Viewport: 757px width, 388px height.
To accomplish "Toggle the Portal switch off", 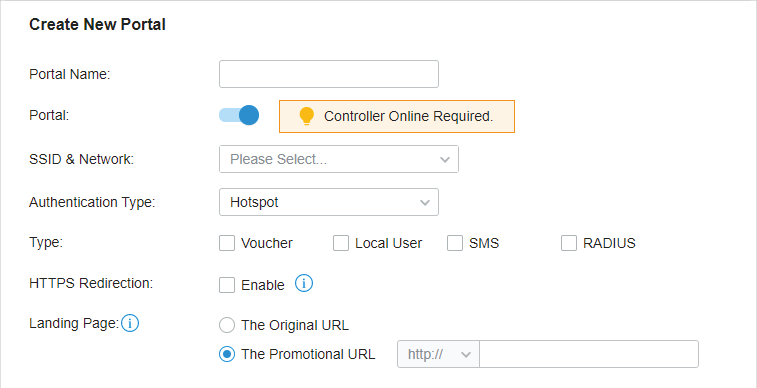I will pyautogui.click(x=239, y=115).
